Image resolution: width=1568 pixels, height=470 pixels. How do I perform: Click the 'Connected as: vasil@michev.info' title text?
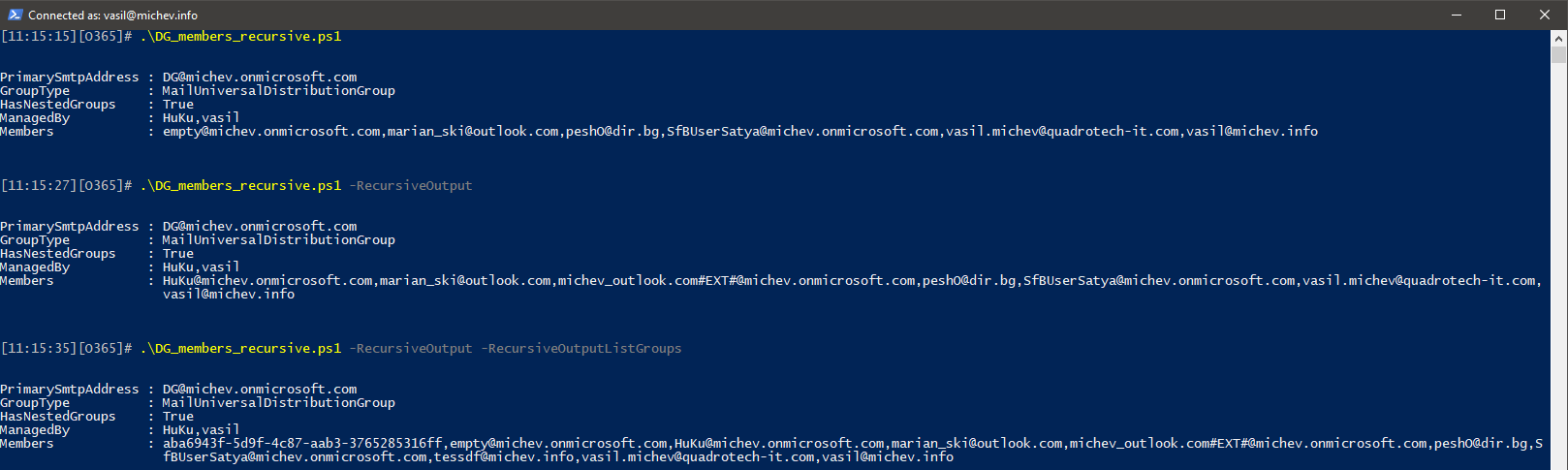click(x=112, y=15)
